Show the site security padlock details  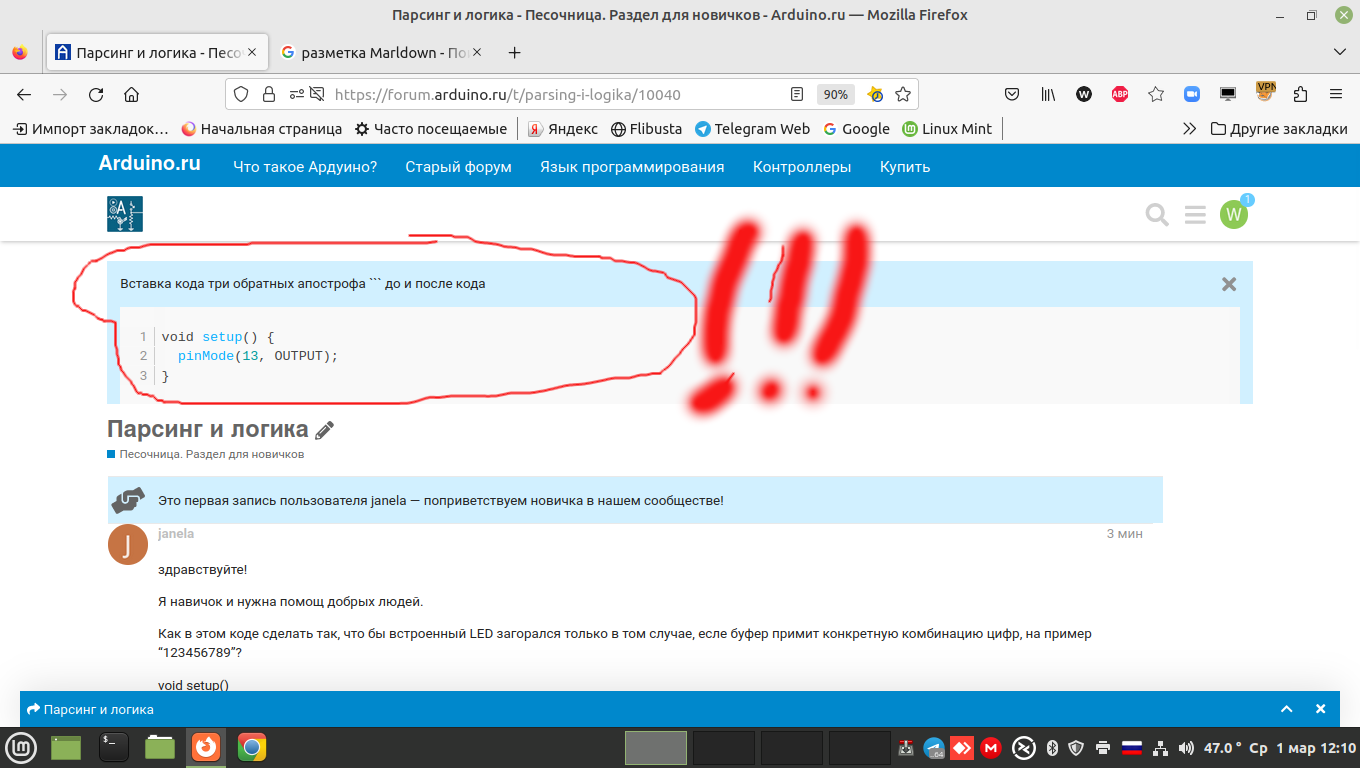click(x=268, y=94)
